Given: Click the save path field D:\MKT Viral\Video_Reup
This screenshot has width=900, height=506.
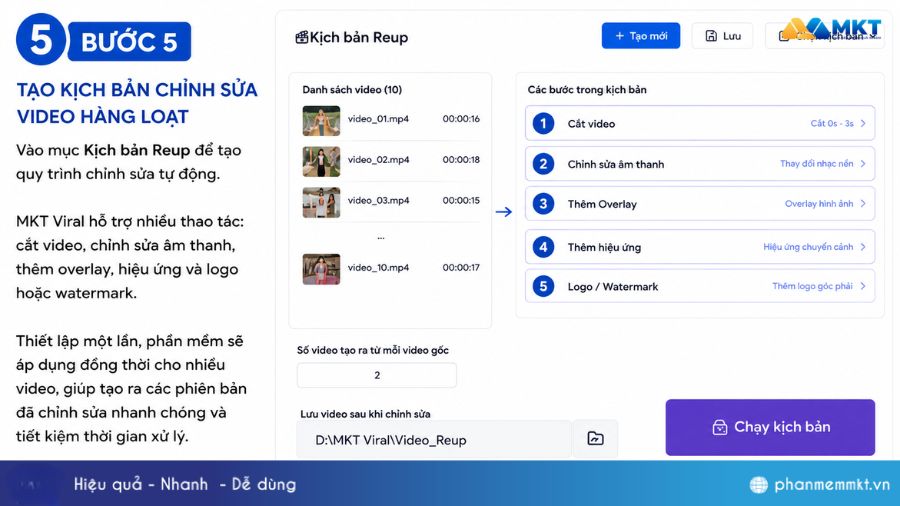Looking at the screenshot, I should pos(434,439).
